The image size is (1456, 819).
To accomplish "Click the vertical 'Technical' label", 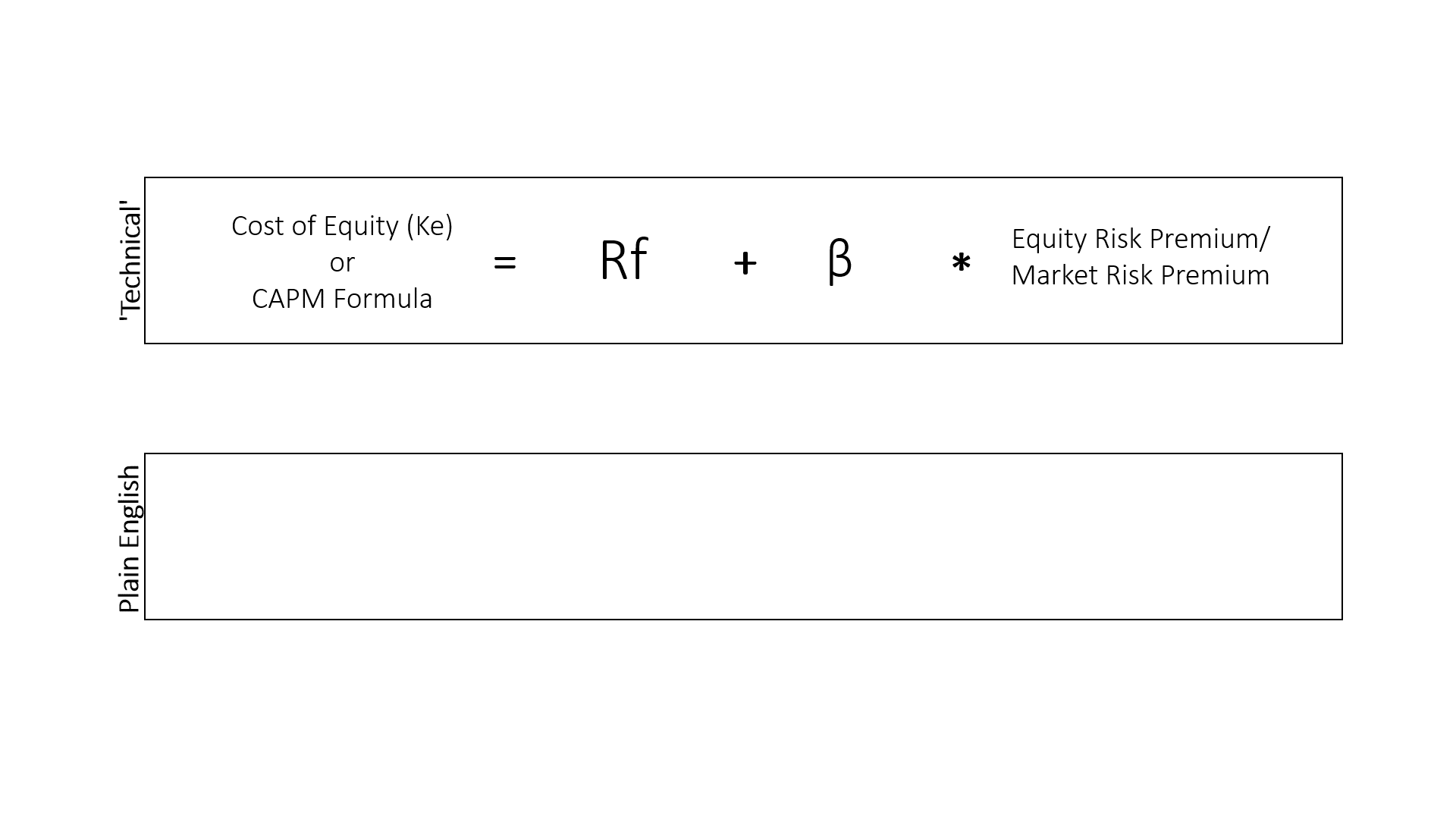I will pos(130,263).
